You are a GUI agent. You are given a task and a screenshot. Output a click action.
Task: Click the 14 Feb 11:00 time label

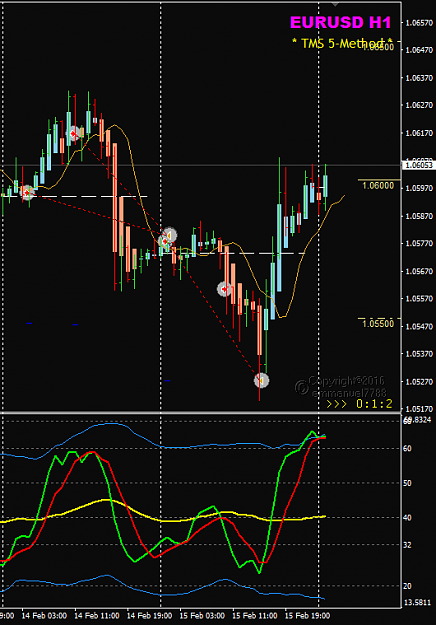pos(96,616)
